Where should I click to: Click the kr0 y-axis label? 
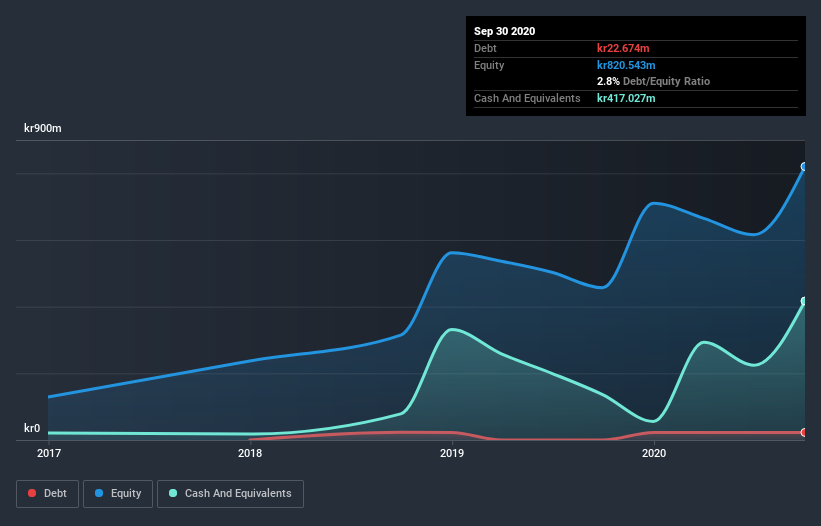point(32,428)
